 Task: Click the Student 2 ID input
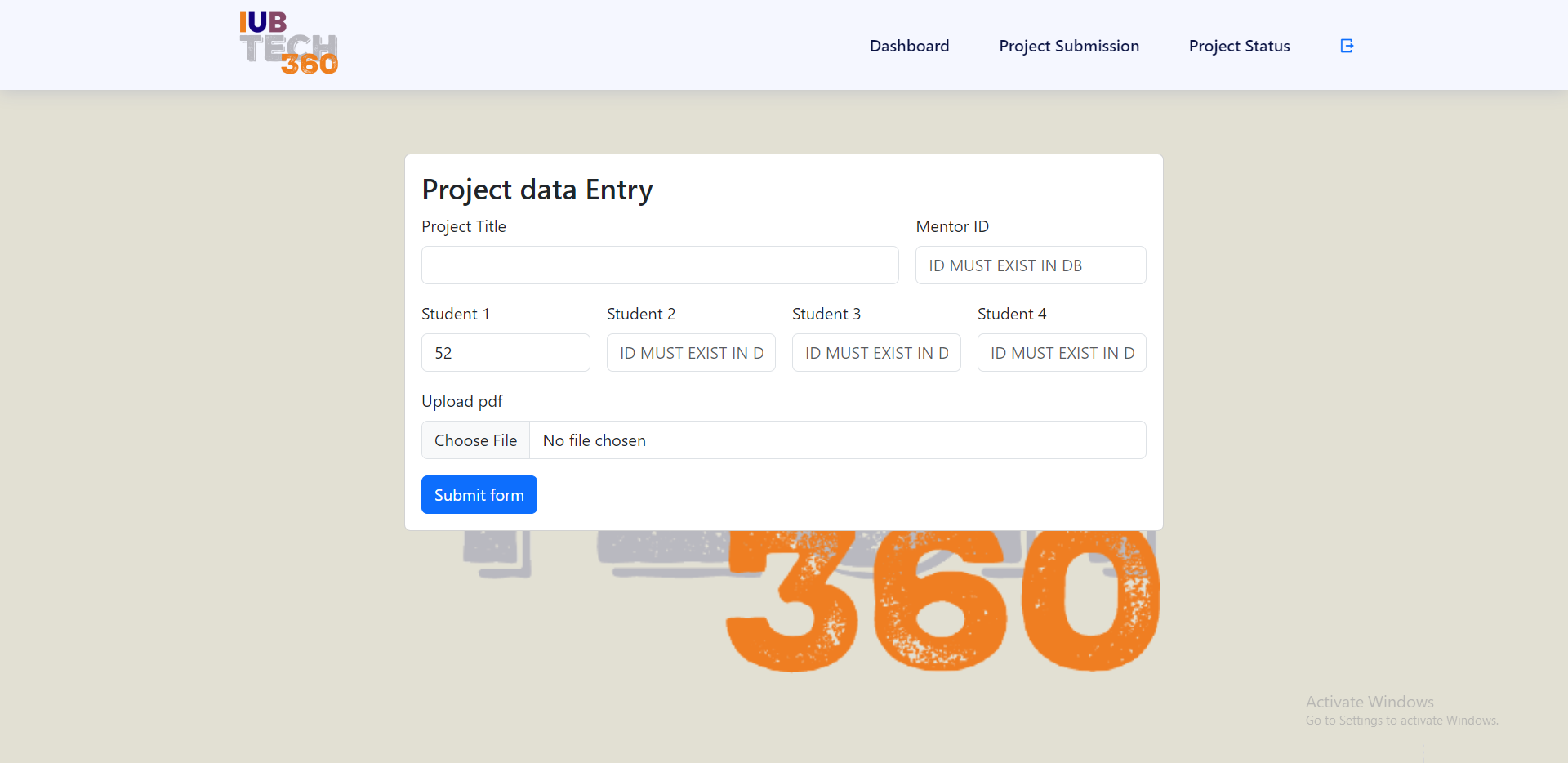pos(690,353)
